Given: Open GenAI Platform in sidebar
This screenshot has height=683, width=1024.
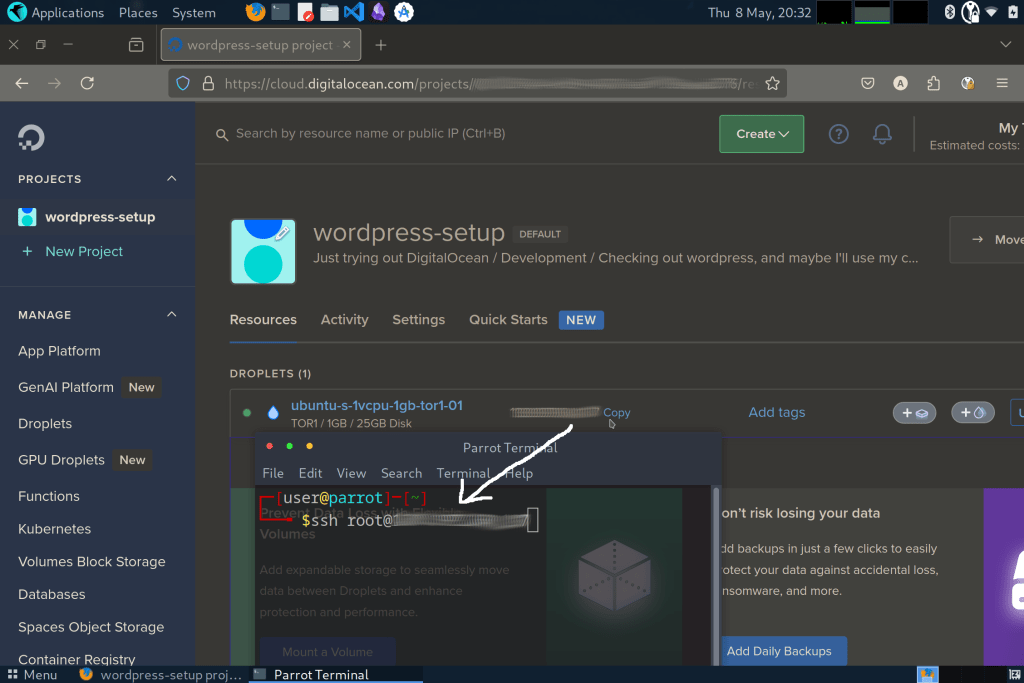Looking at the screenshot, I should (x=66, y=387).
